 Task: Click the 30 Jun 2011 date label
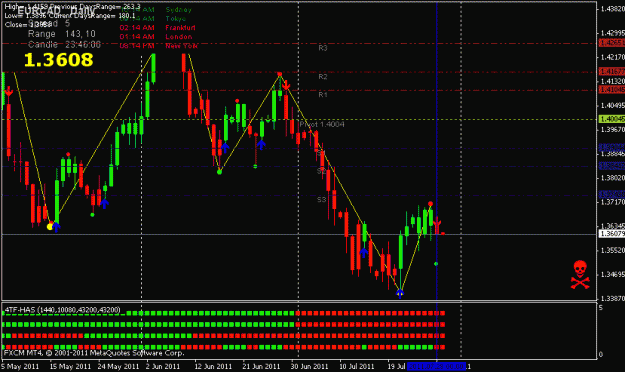(310, 366)
